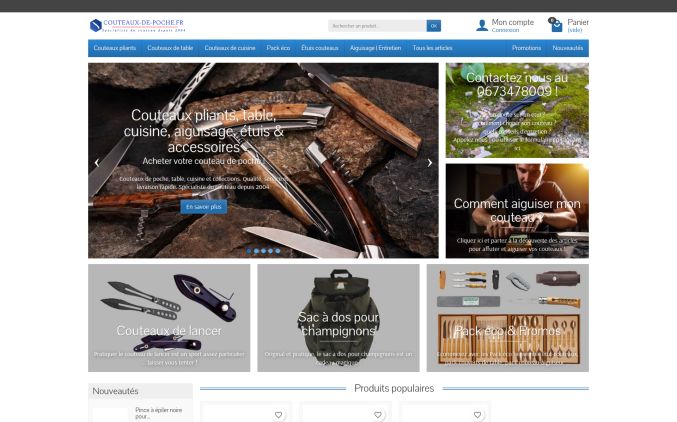Click the Couteaux-de-poche.fr site logo

138,25
